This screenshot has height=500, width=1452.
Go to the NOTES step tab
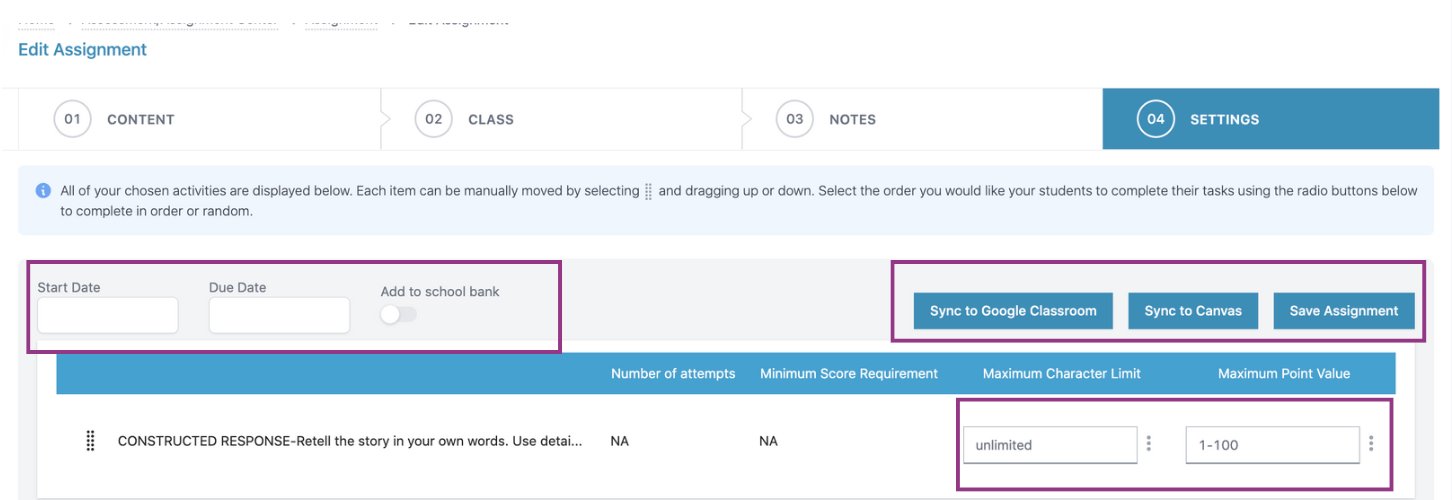point(922,119)
